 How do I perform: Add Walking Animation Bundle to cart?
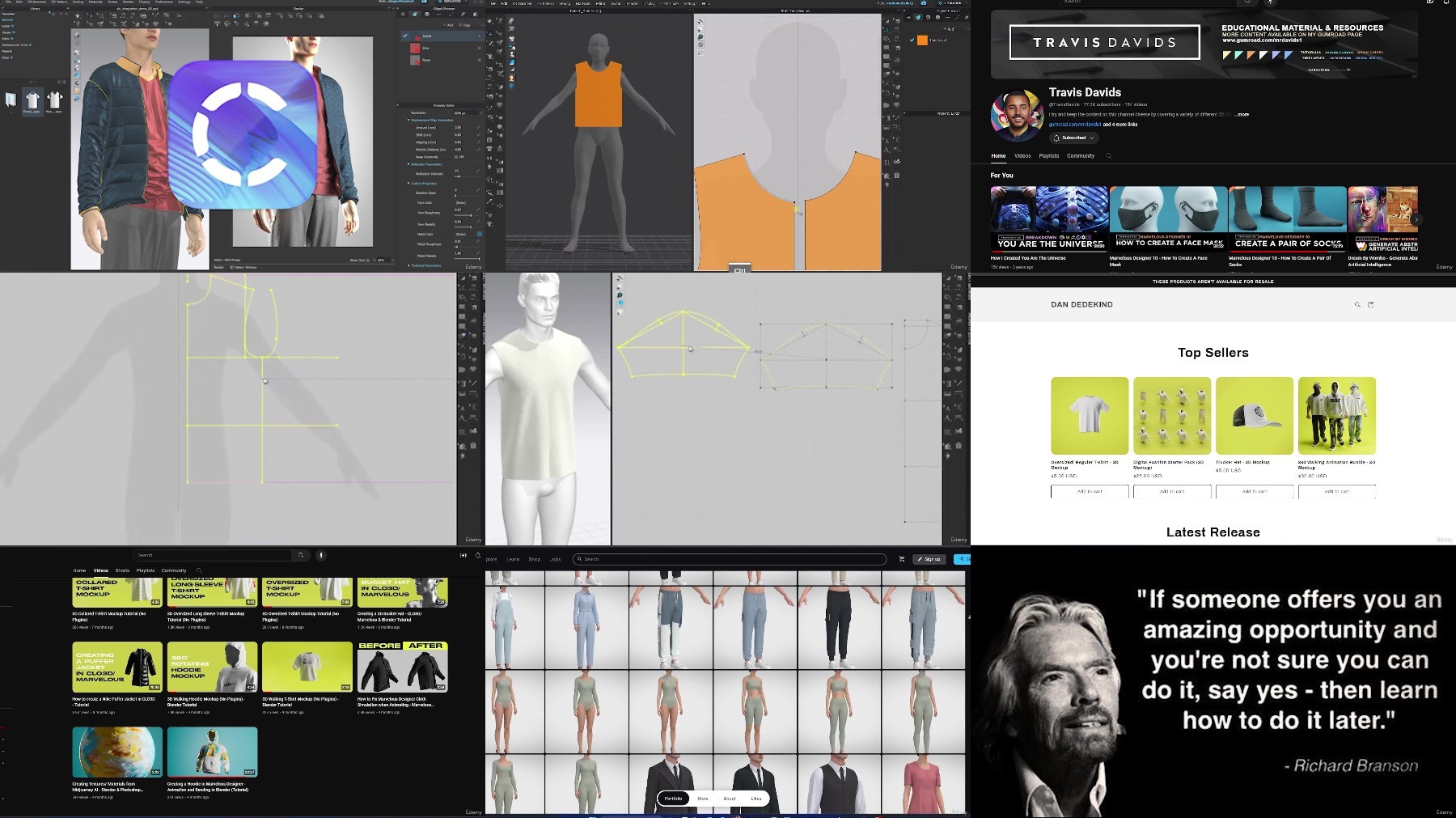(1337, 491)
